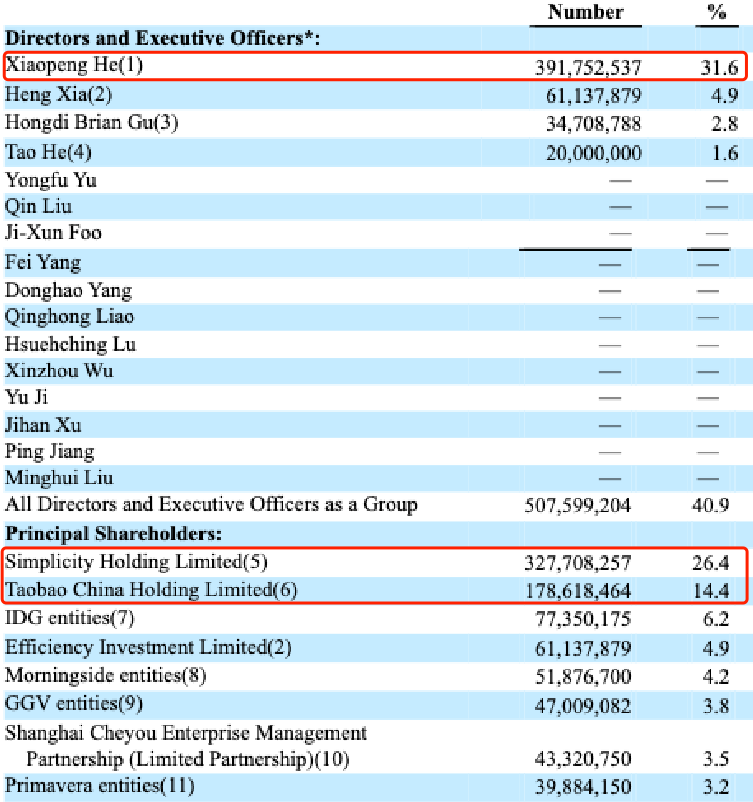Click the name 'Xinzhou Wu'
Screen dimensions: 753x802
coord(59,370)
